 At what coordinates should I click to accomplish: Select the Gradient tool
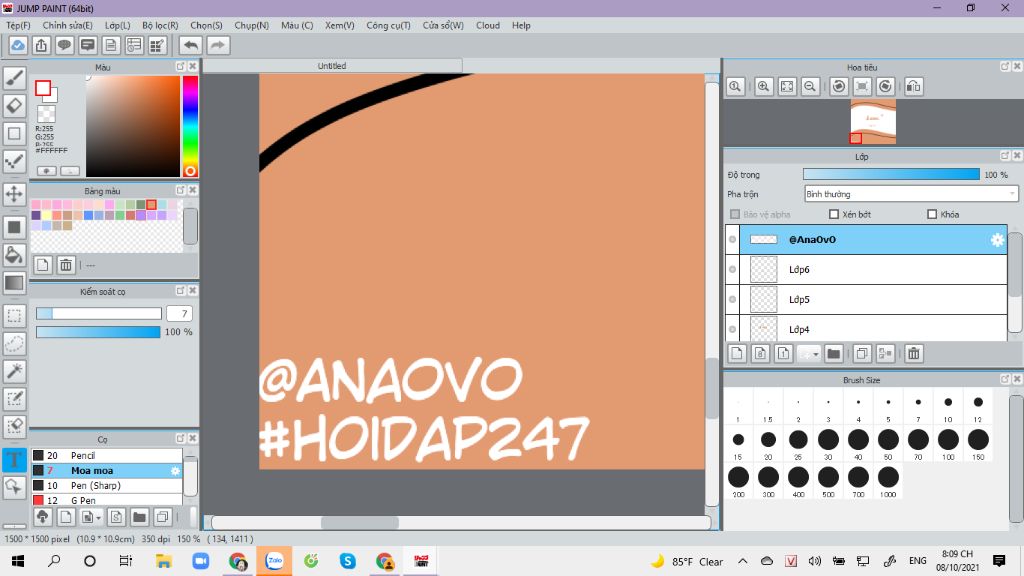click(x=14, y=283)
